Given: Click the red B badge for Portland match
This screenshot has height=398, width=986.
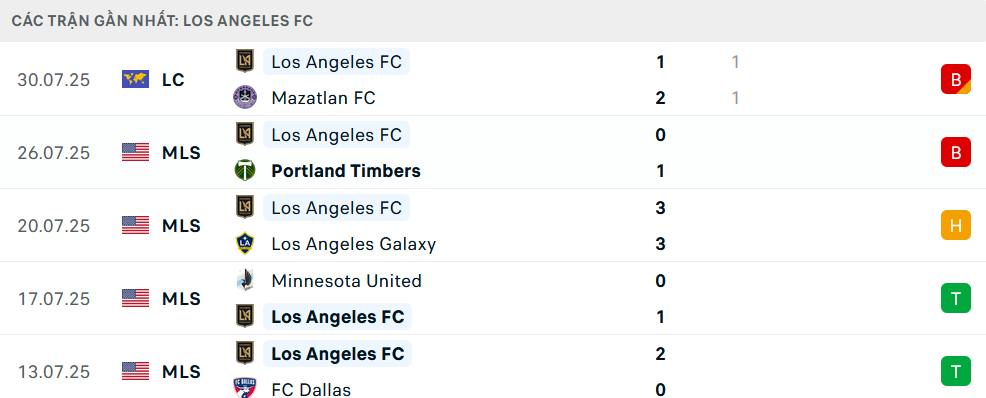Looking at the screenshot, I should click(956, 152).
